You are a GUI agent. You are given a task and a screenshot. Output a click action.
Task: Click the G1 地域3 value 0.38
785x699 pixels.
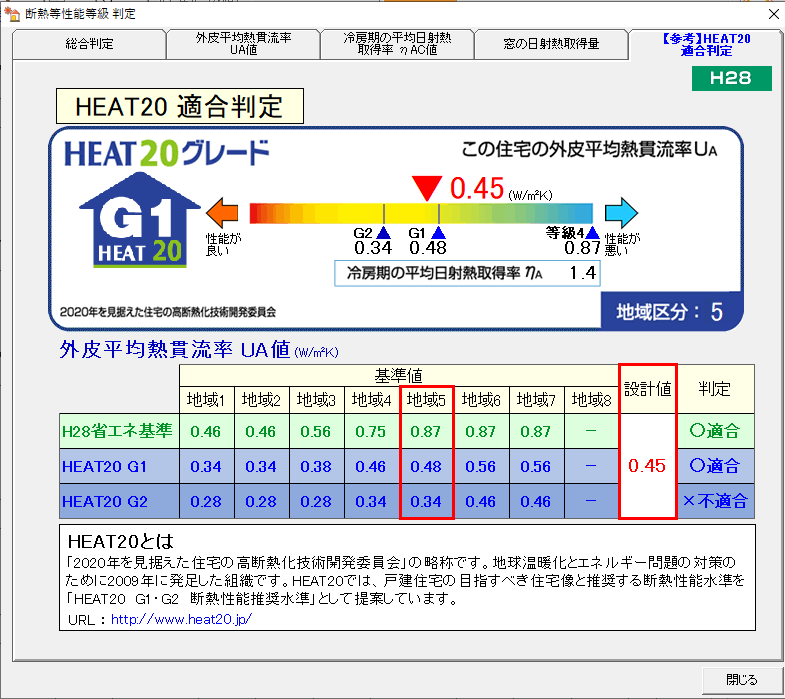(x=316, y=466)
